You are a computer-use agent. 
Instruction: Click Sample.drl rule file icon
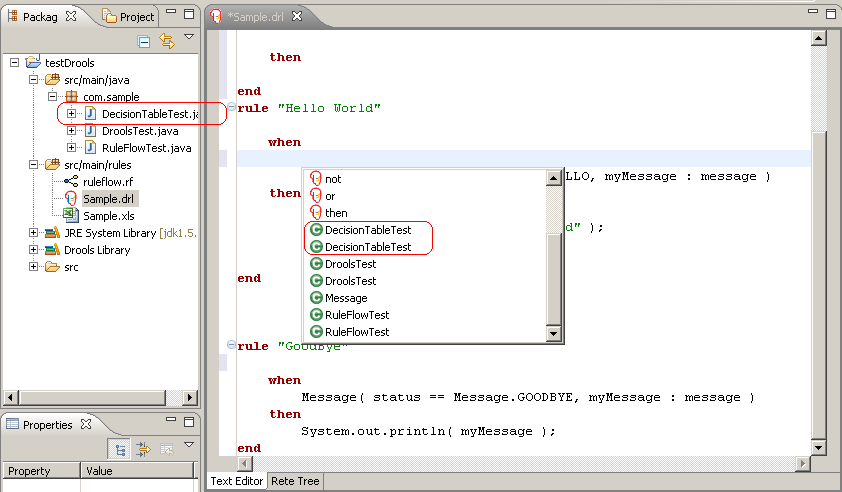click(x=71, y=198)
